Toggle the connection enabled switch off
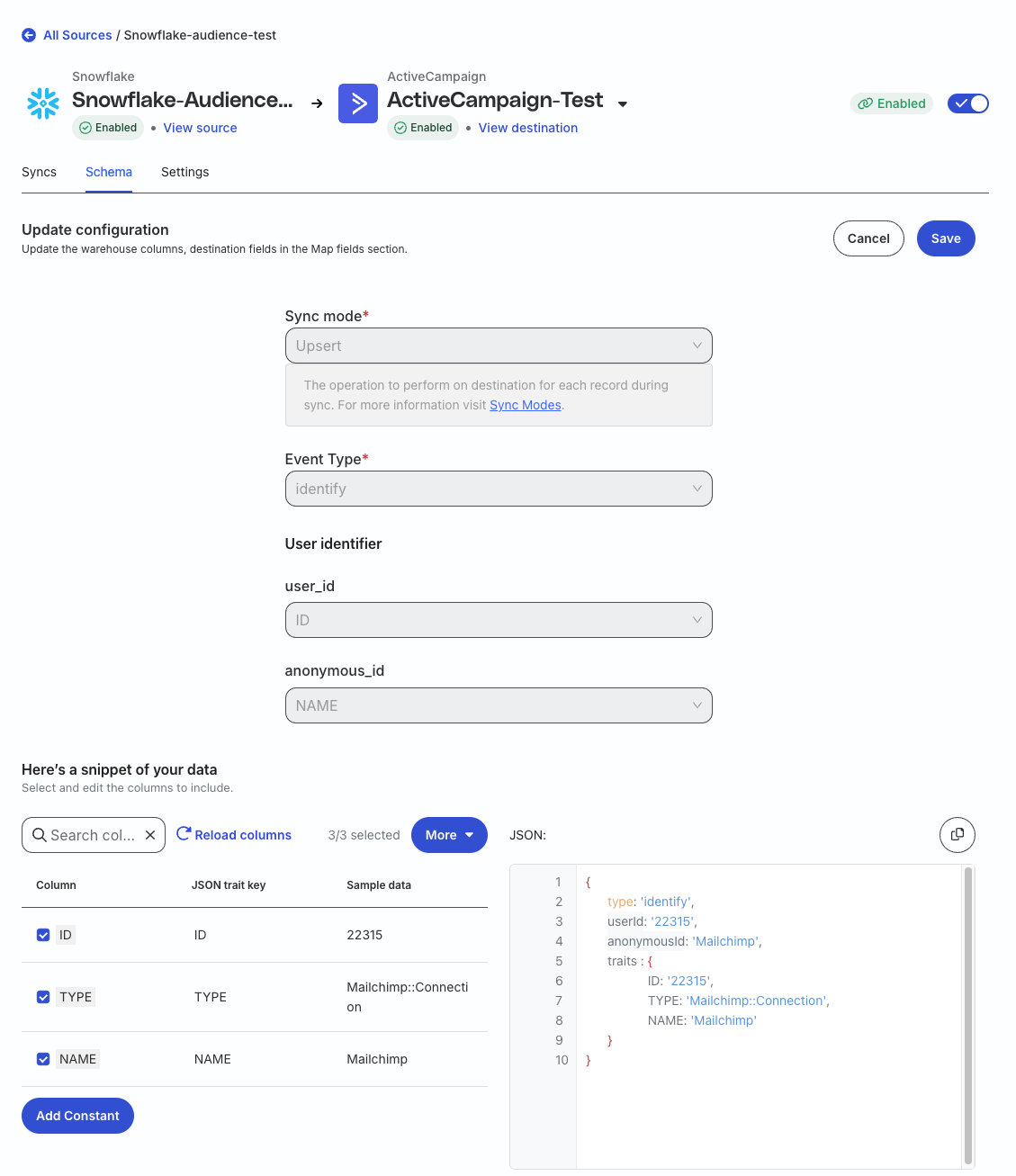This screenshot has height=1176, width=1016. pyautogui.click(x=968, y=103)
